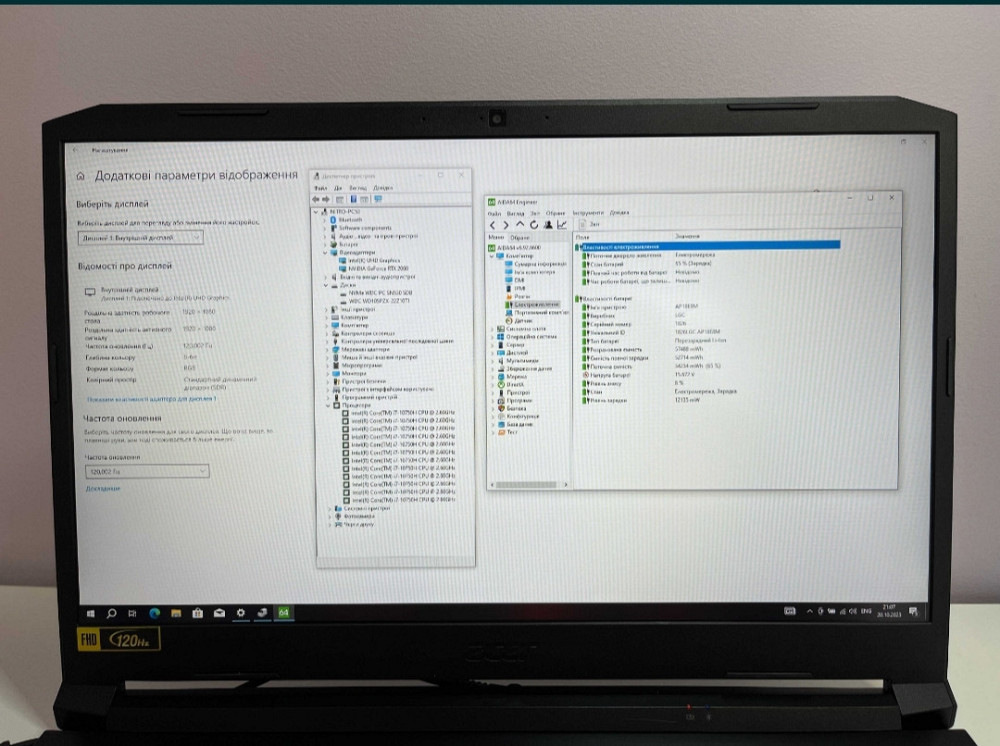The height and width of the screenshot is (746, 1000).
Task: Open the 120,002 Гц refresh rate dropdown
Action: (146, 469)
